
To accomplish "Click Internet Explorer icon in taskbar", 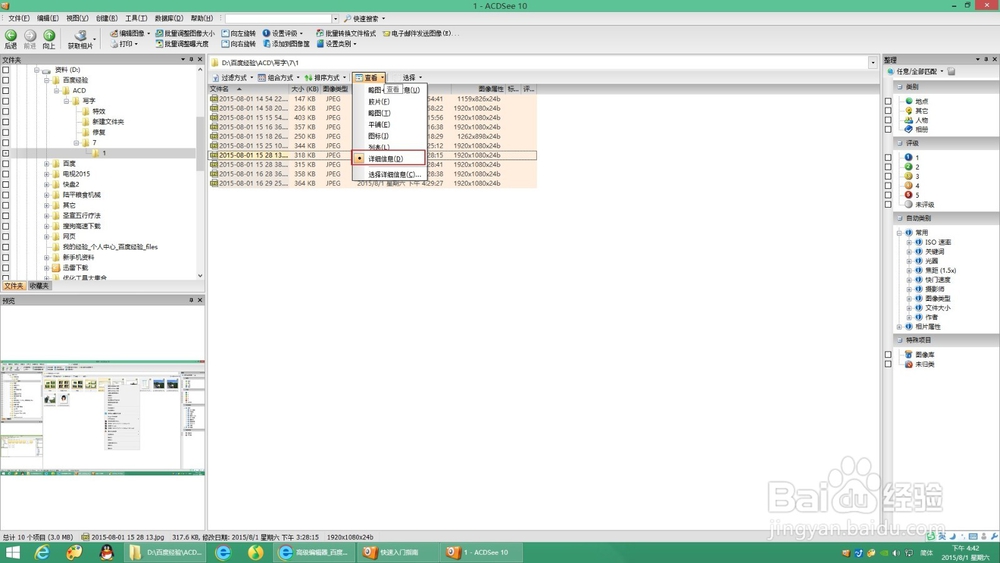I will [41, 552].
